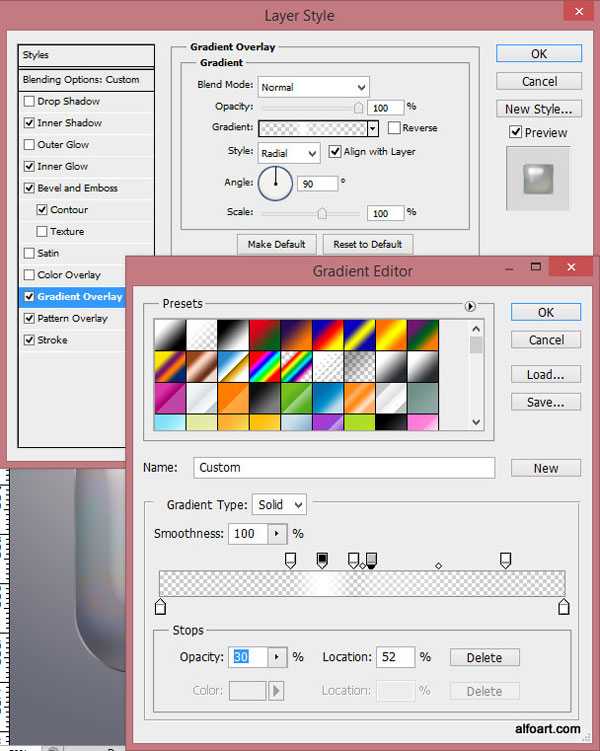
Task: Uncheck Bevel and Emboss style
Action: pyautogui.click(x=29, y=188)
